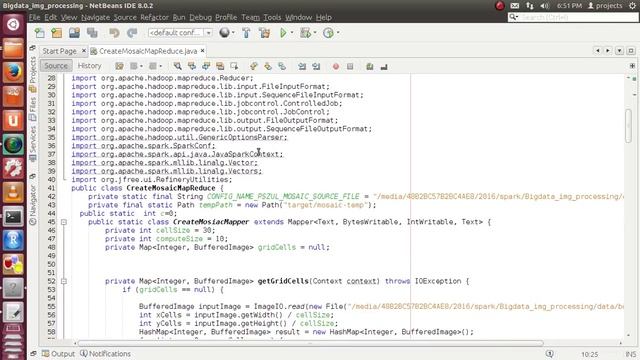Show opened documents list arrow

click(x=619, y=51)
